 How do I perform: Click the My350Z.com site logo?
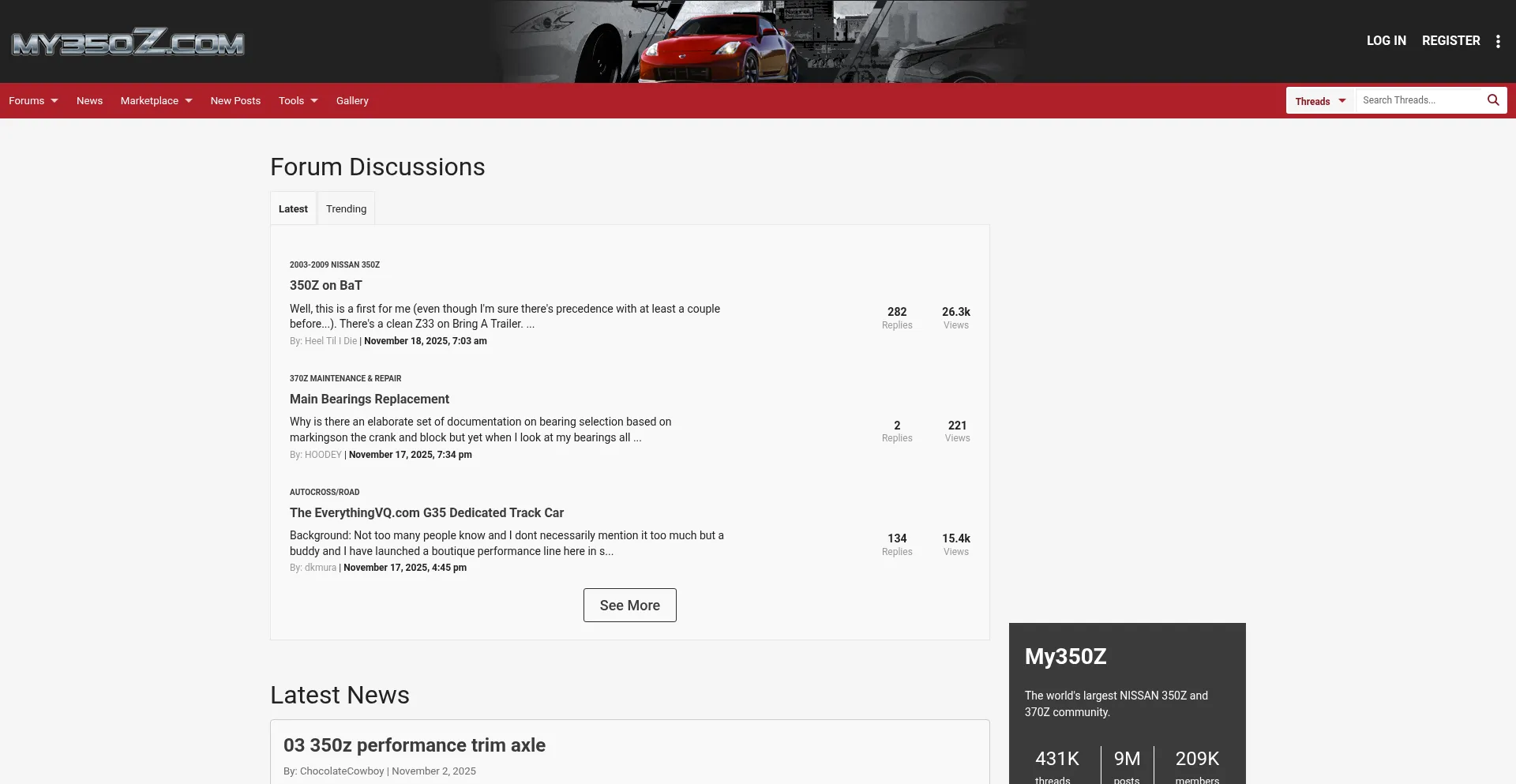tap(128, 42)
